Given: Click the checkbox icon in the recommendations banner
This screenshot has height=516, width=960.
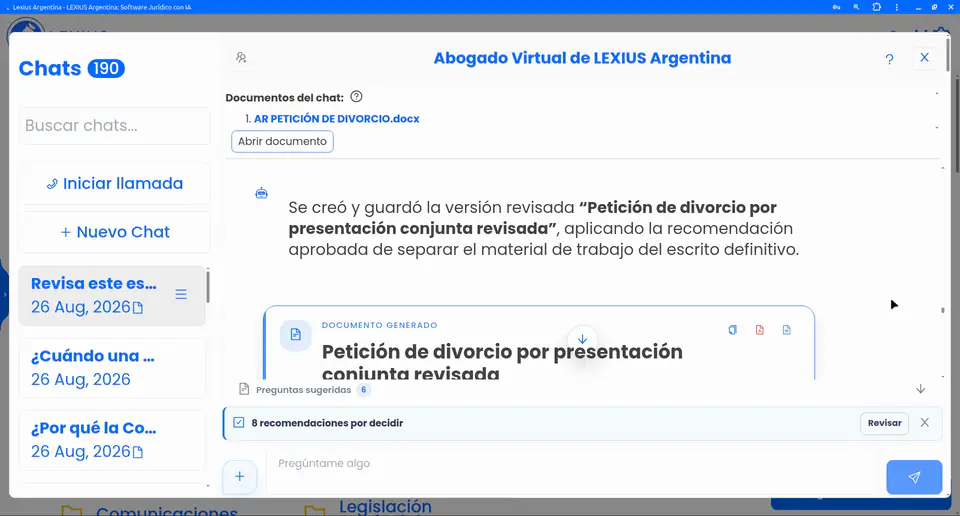Looking at the screenshot, I should [239, 423].
